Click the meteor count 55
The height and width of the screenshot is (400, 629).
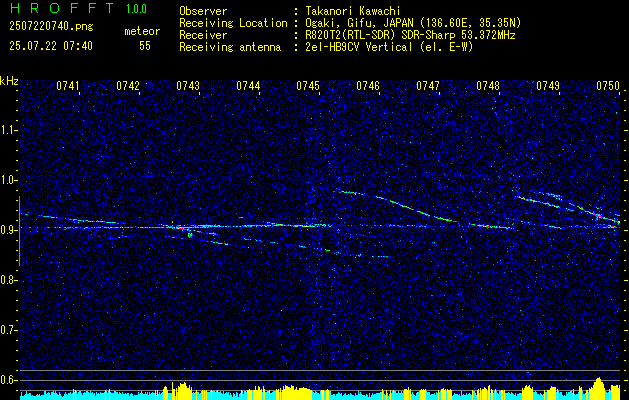click(145, 46)
